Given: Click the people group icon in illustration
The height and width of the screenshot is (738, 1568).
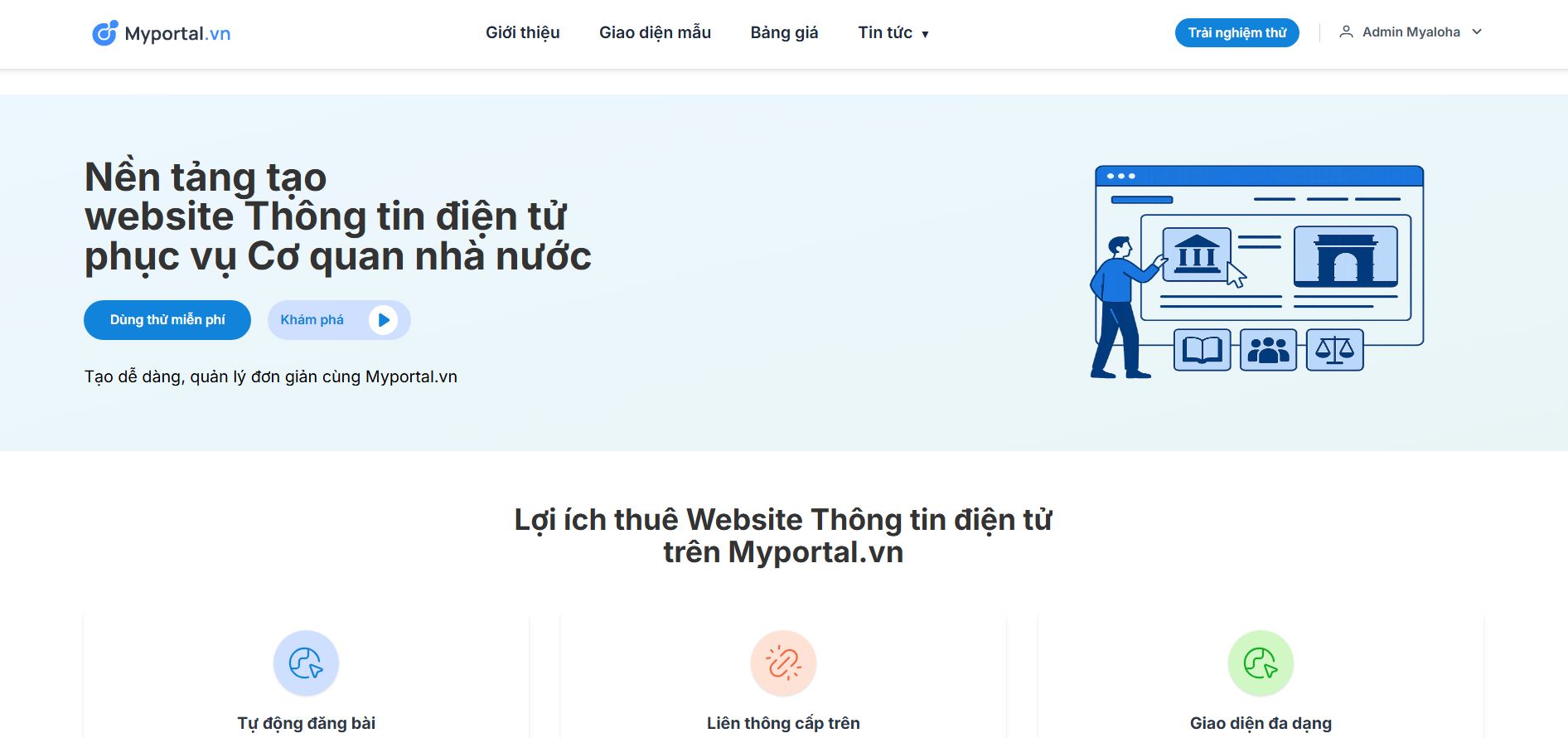Looking at the screenshot, I should coord(1268,350).
